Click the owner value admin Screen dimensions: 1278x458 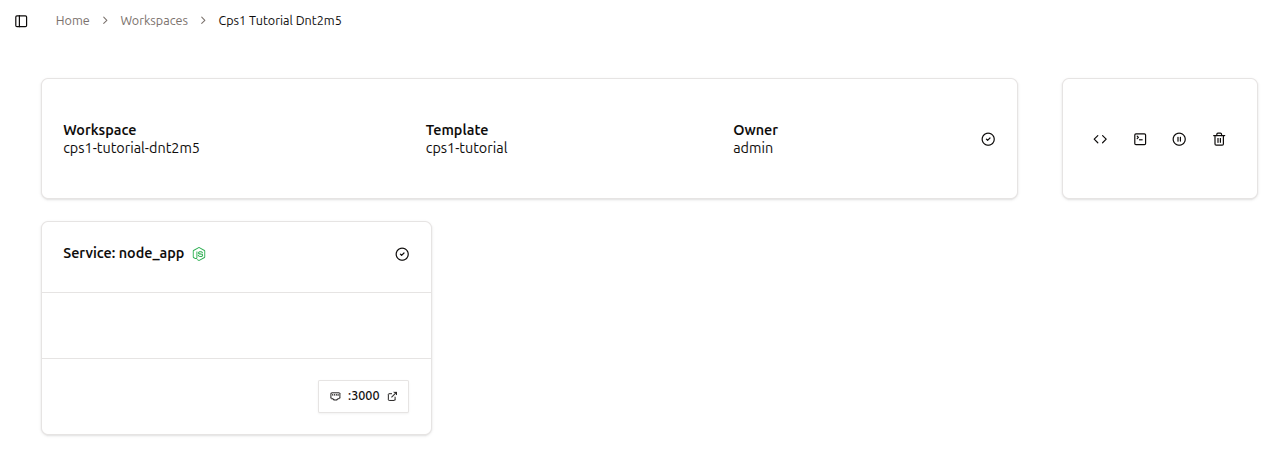(x=753, y=148)
